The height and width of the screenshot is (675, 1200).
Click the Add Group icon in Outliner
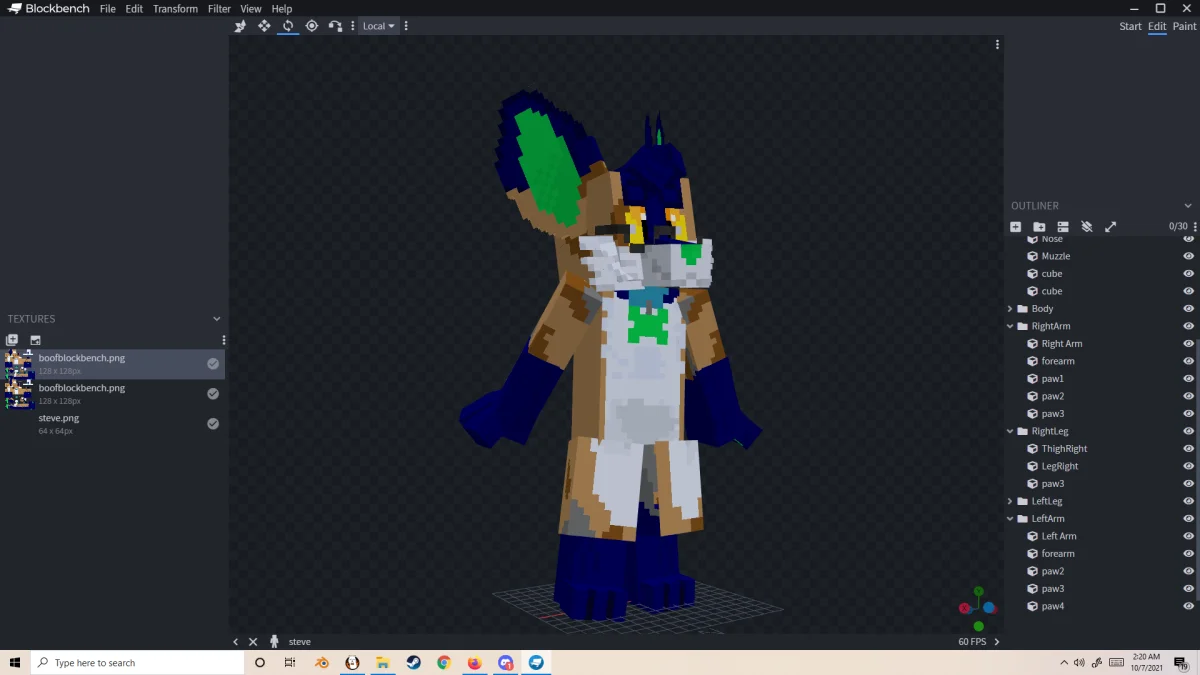pos(1039,227)
